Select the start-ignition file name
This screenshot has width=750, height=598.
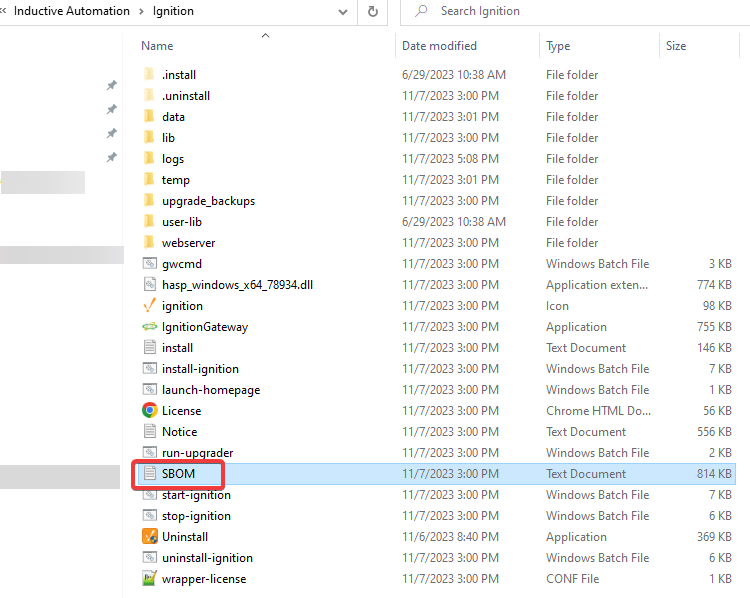click(196, 495)
